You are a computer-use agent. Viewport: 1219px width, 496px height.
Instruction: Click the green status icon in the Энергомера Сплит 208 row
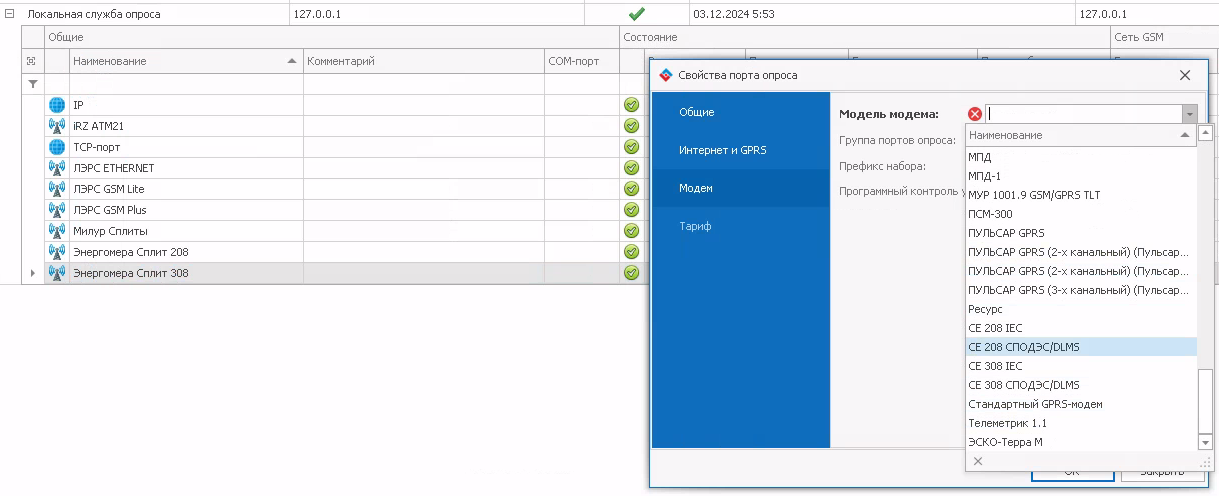631,252
